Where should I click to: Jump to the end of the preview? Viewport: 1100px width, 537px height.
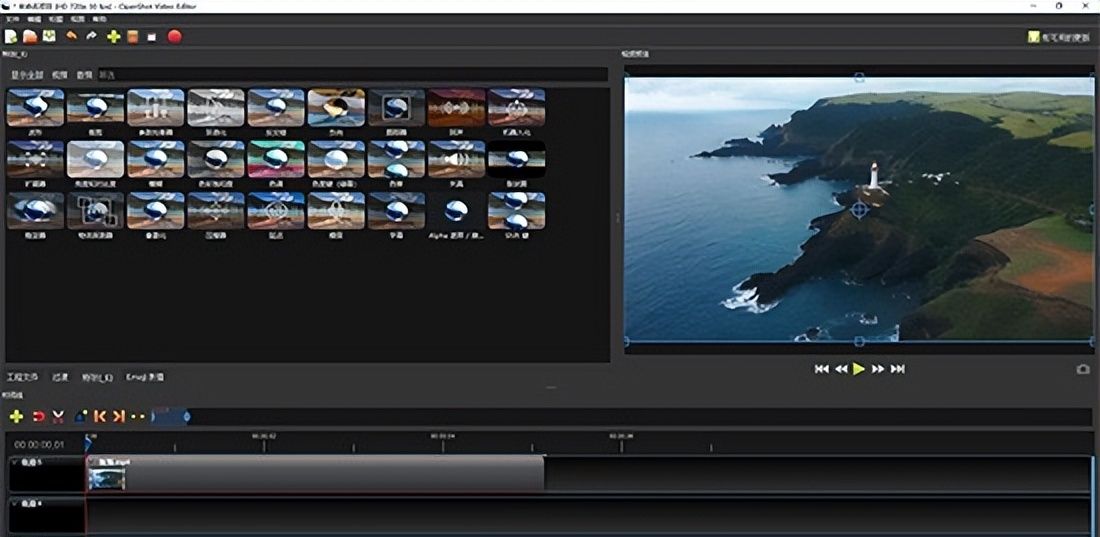click(897, 369)
